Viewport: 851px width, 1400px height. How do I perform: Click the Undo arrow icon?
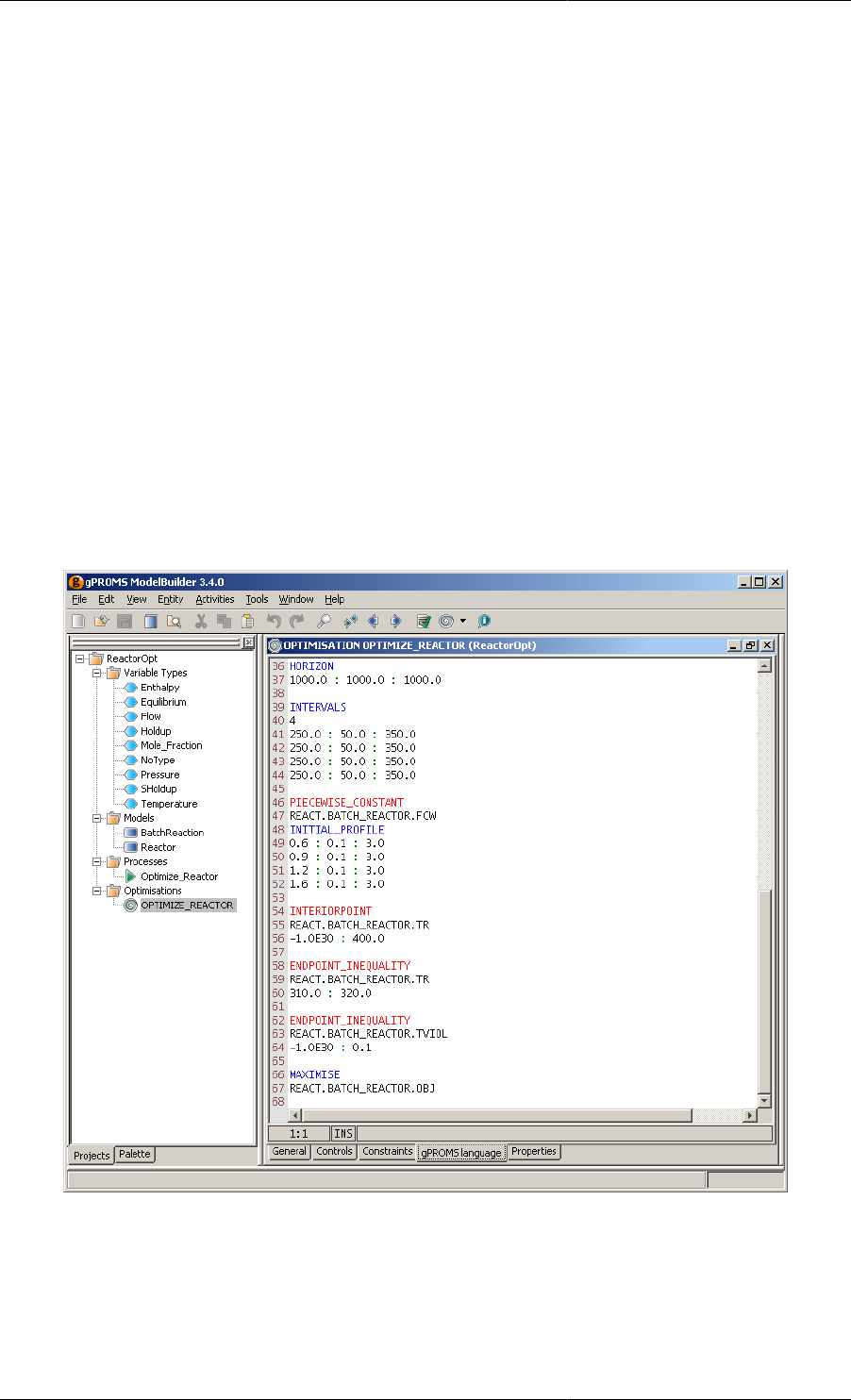(x=274, y=621)
